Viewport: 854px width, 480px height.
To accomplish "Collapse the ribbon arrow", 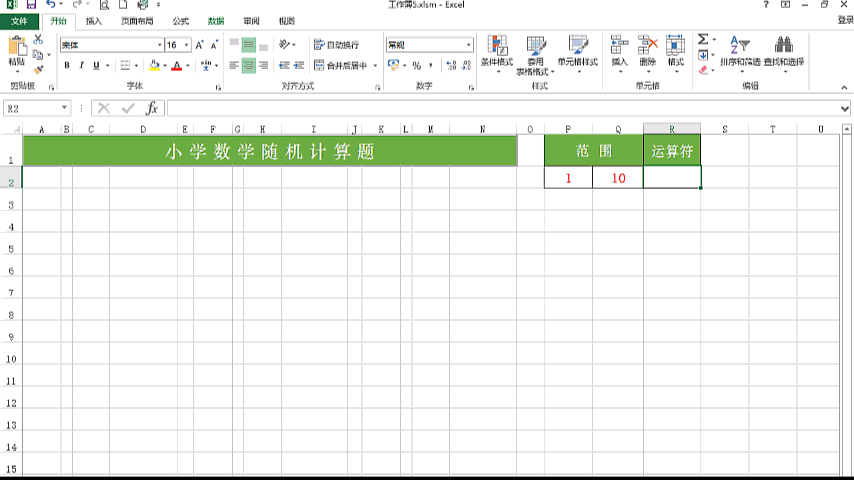I will [844, 87].
